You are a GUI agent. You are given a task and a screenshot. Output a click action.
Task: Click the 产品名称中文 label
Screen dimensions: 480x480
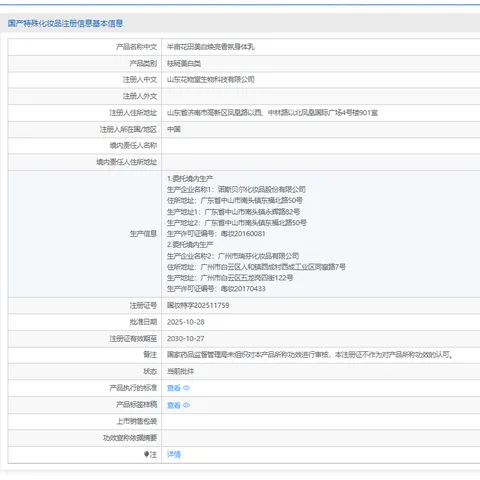[136, 47]
